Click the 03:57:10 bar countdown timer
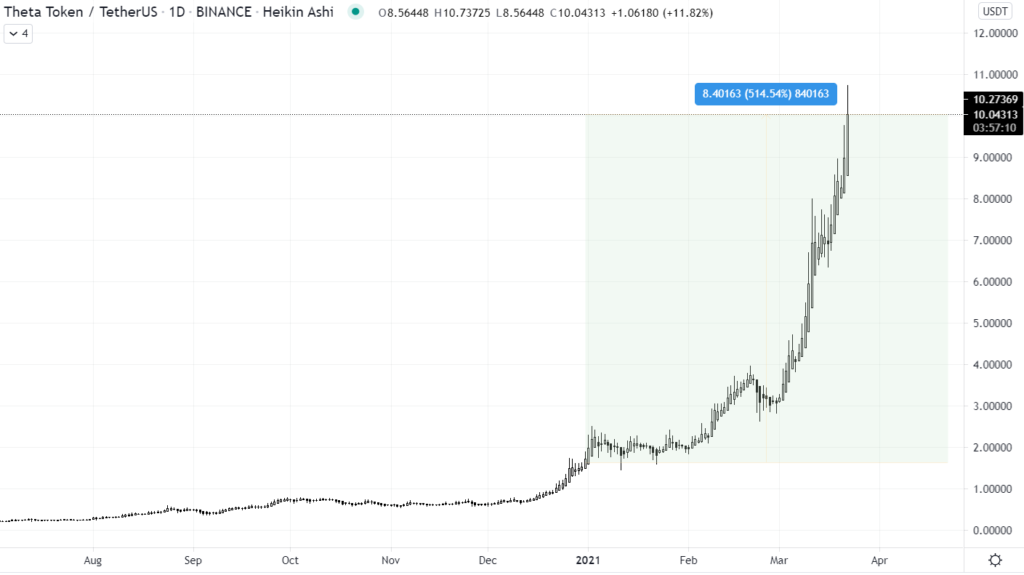The image size is (1024, 575). click(x=994, y=128)
